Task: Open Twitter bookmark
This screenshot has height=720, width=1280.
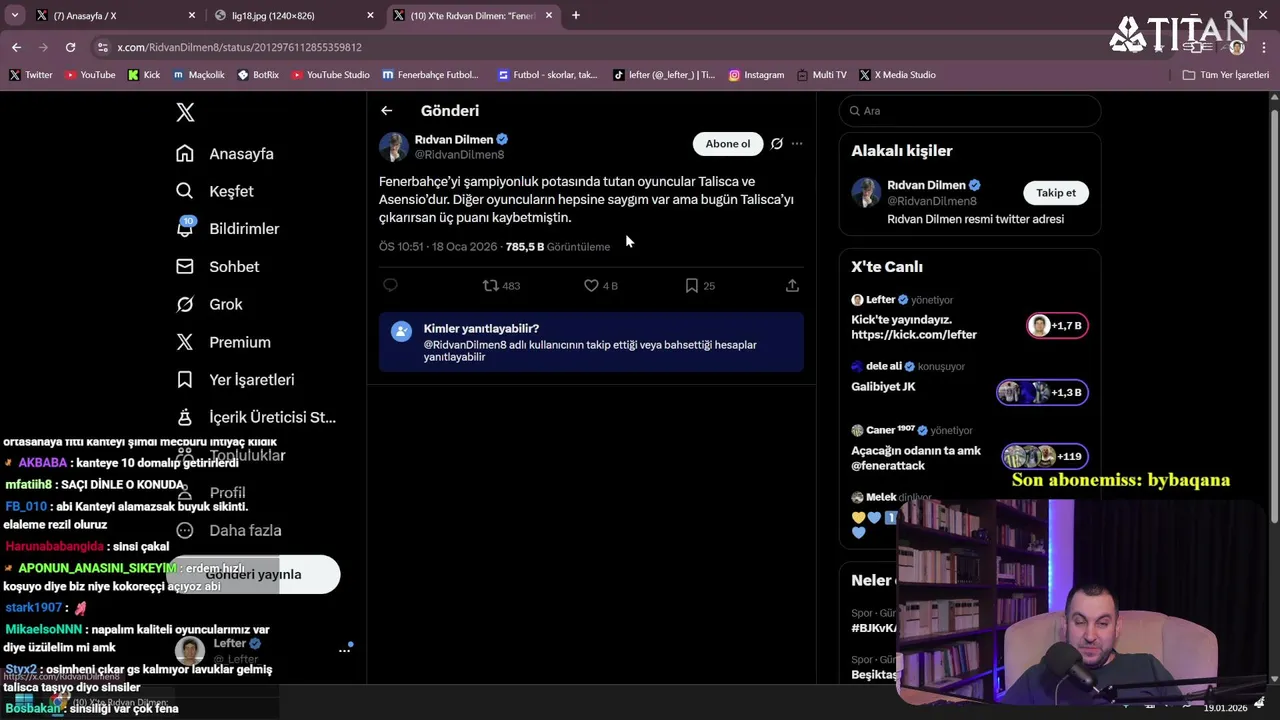Action: click(x=31, y=75)
